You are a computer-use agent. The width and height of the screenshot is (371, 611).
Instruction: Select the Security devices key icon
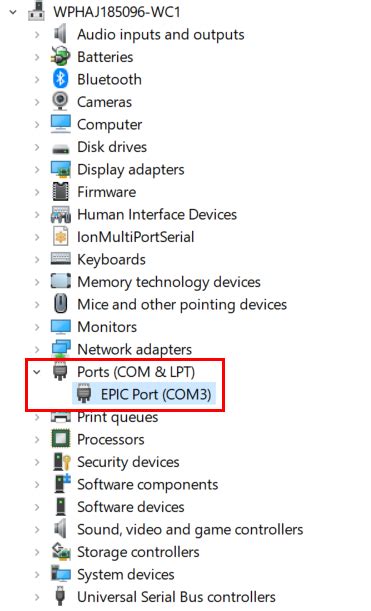pyautogui.click(x=62, y=462)
